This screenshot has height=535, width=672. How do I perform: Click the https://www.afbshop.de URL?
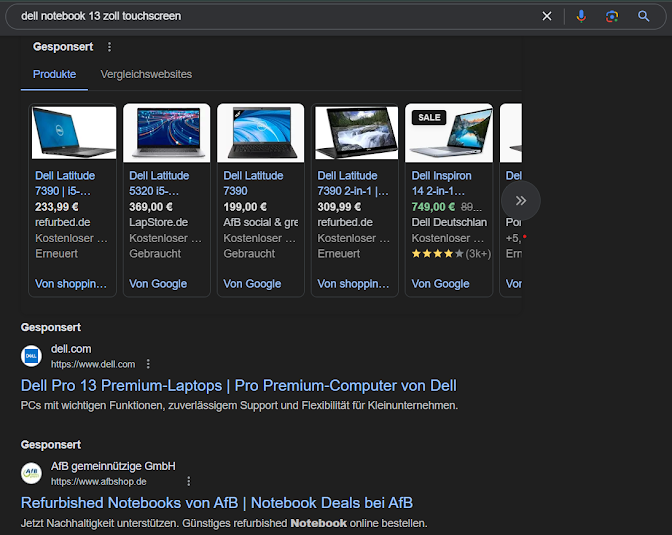point(99,482)
